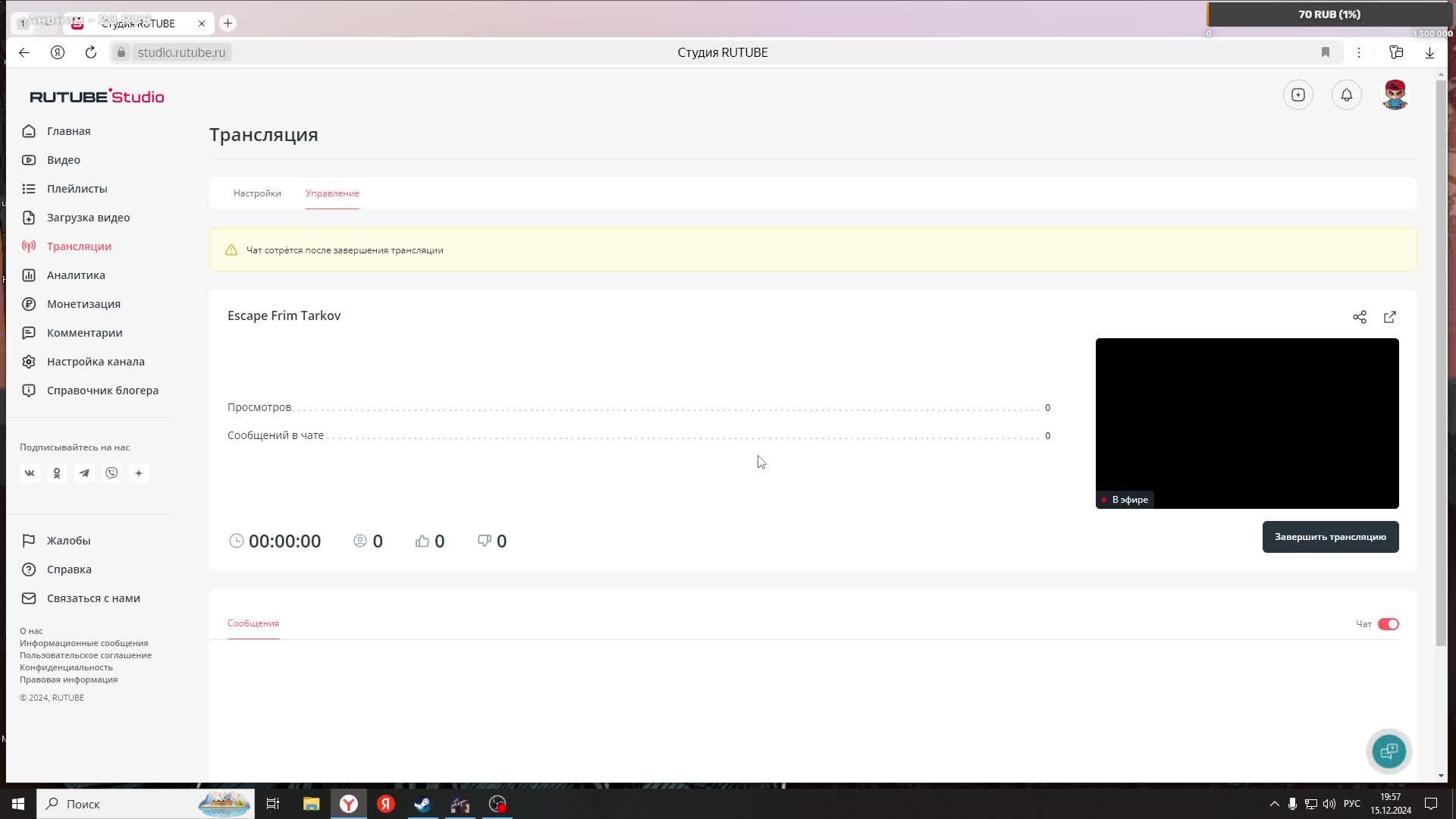Toggle the Чат switch off
Viewport: 1456px width, 819px height.
click(x=1388, y=624)
